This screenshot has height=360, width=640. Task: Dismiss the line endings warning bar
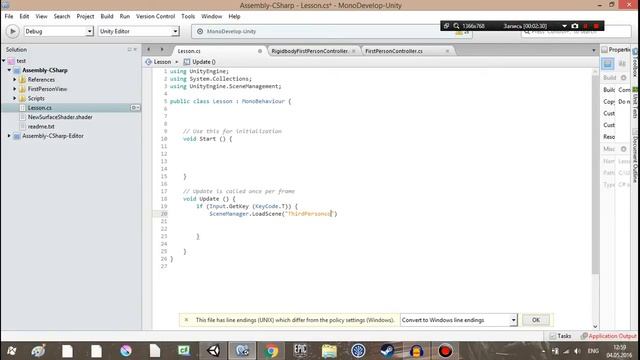click(x=187, y=320)
